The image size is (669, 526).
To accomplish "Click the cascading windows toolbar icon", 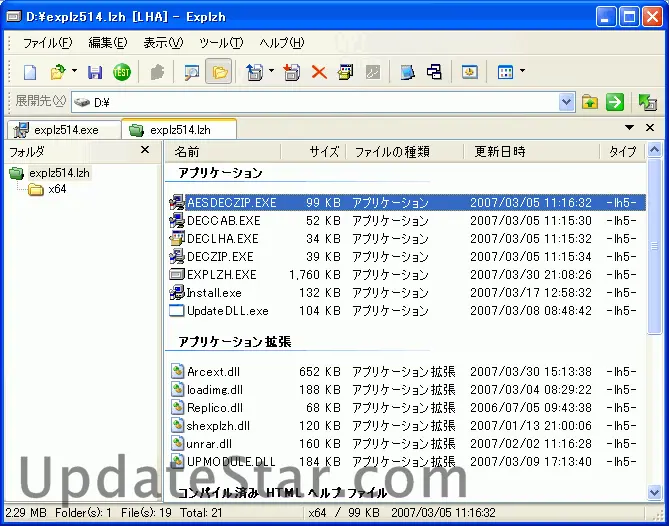I will [x=434, y=72].
